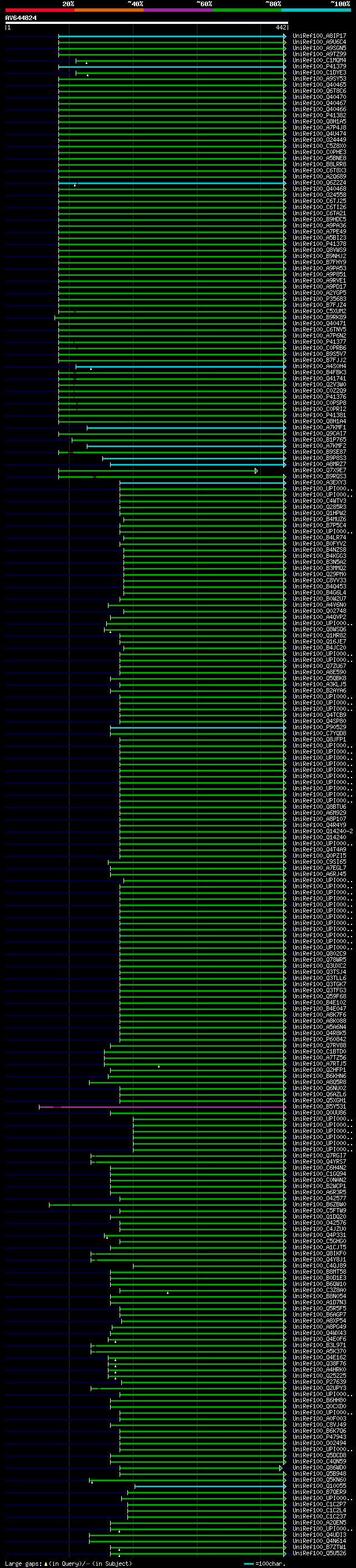Screen dimensions: 356x1568
Task: Click the shortened green bar of Q7X9E7
Action: tap(158, 471)
